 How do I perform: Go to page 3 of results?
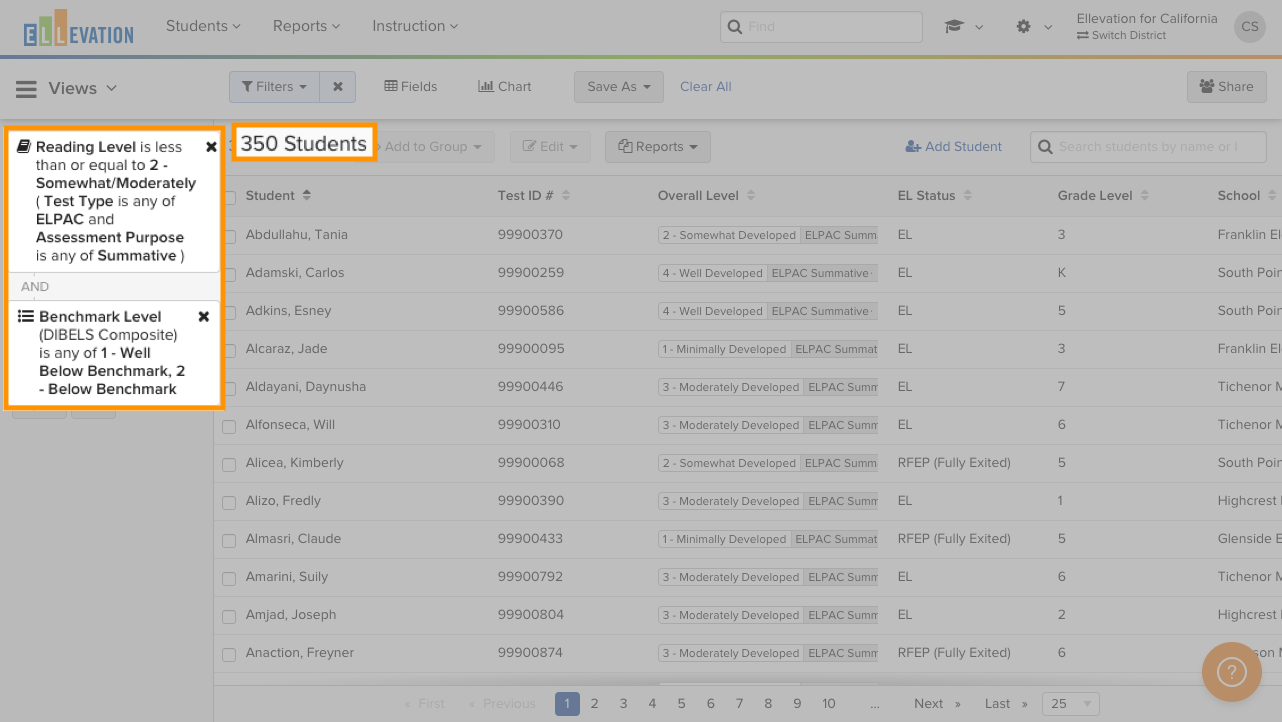(623, 704)
